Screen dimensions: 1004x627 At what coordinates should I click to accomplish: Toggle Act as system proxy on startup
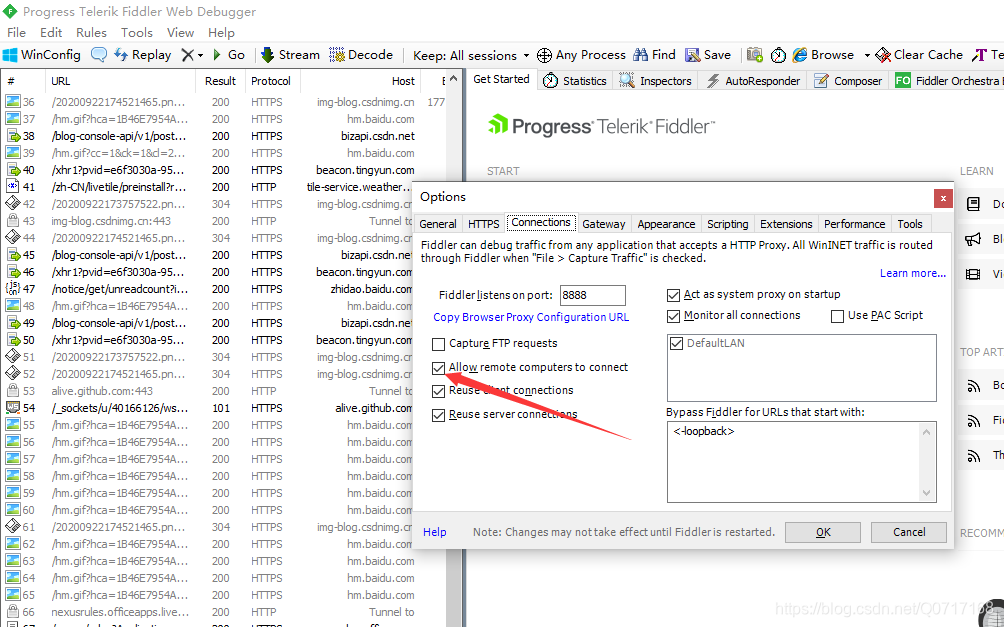pyautogui.click(x=673, y=295)
